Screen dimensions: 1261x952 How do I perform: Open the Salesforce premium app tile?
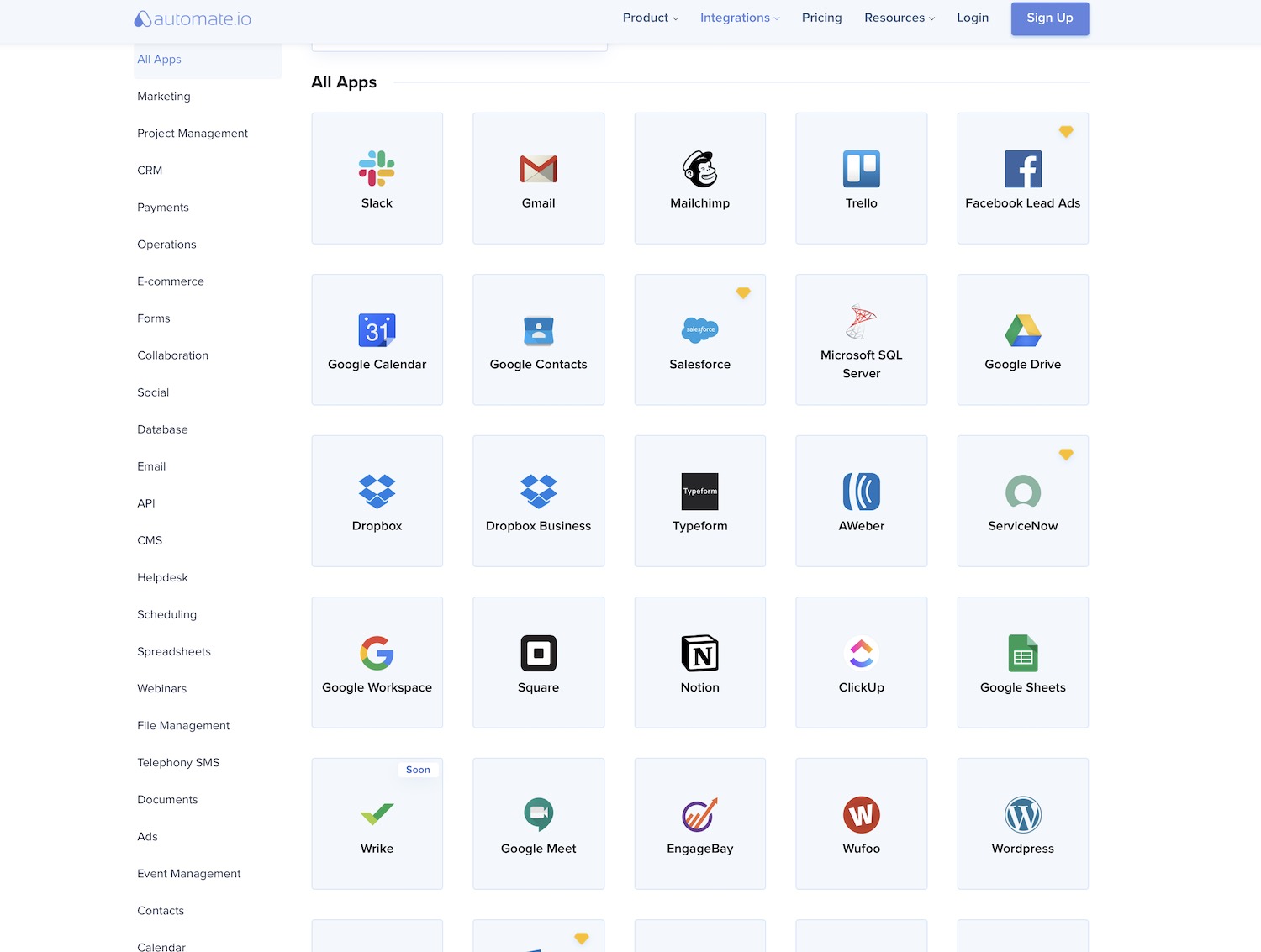[x=699, y=340]
